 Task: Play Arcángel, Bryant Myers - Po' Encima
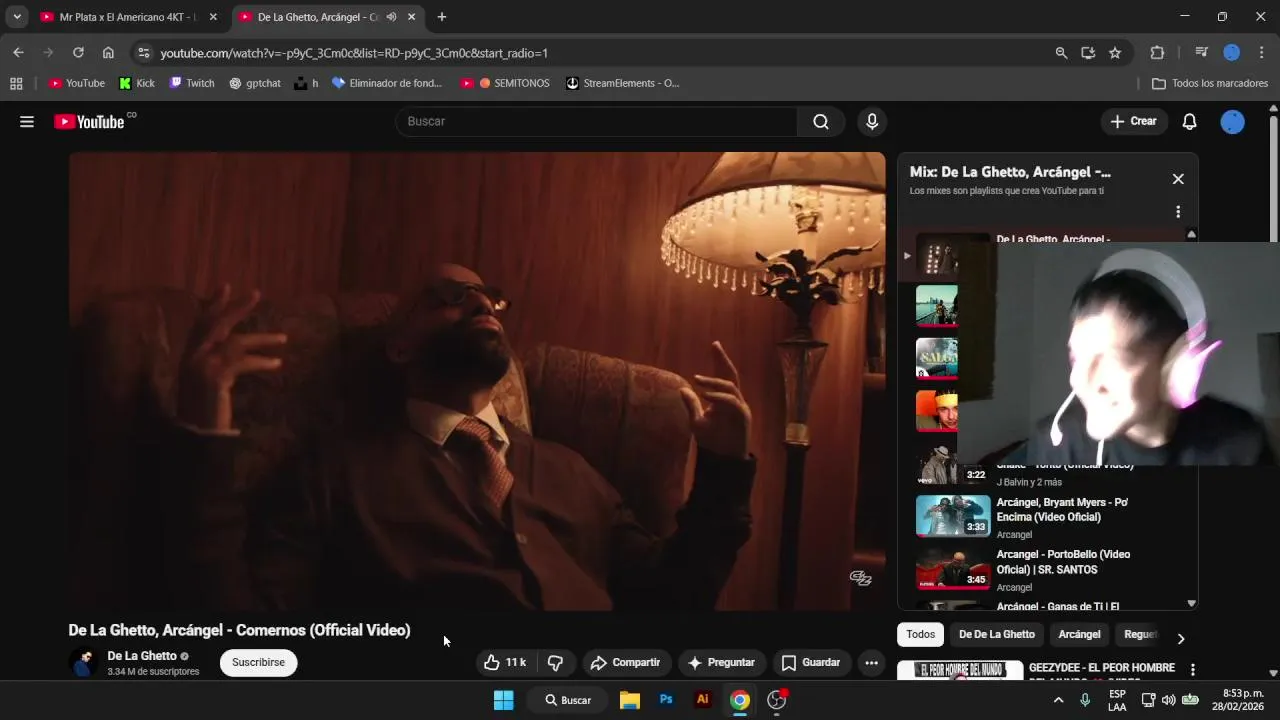[x=1062, y=509]
